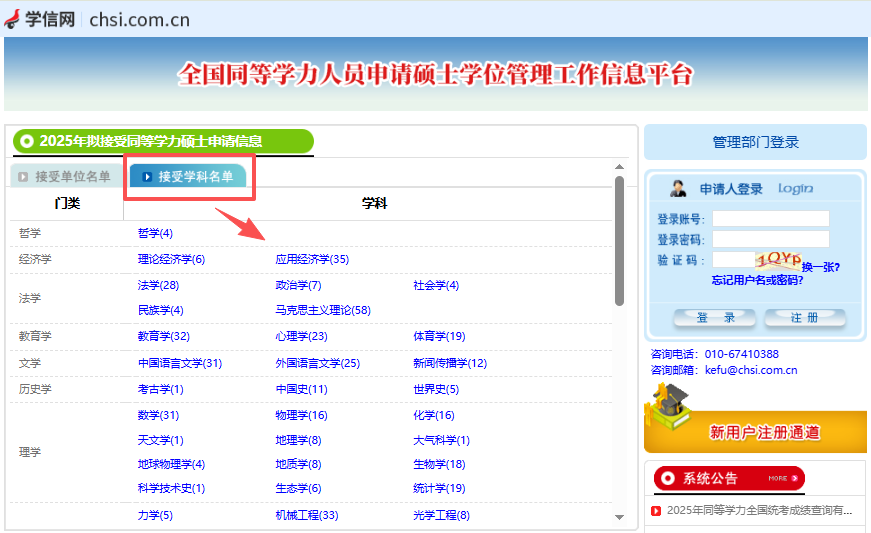Open 马克思主义理论(58) link
This screenshot has height=533, width=871.
323,311
